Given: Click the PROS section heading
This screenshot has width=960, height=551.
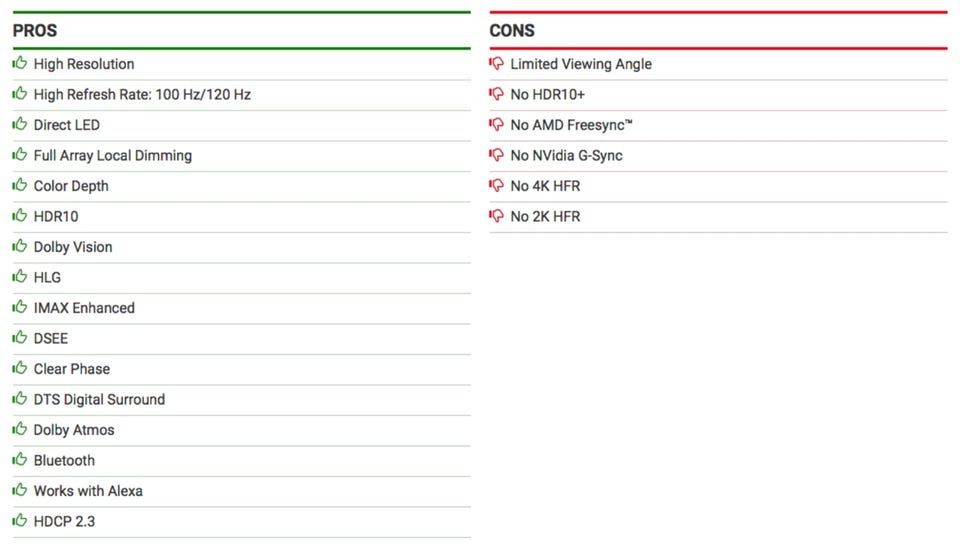Looking at the screenshot, I should coord(35,31).
